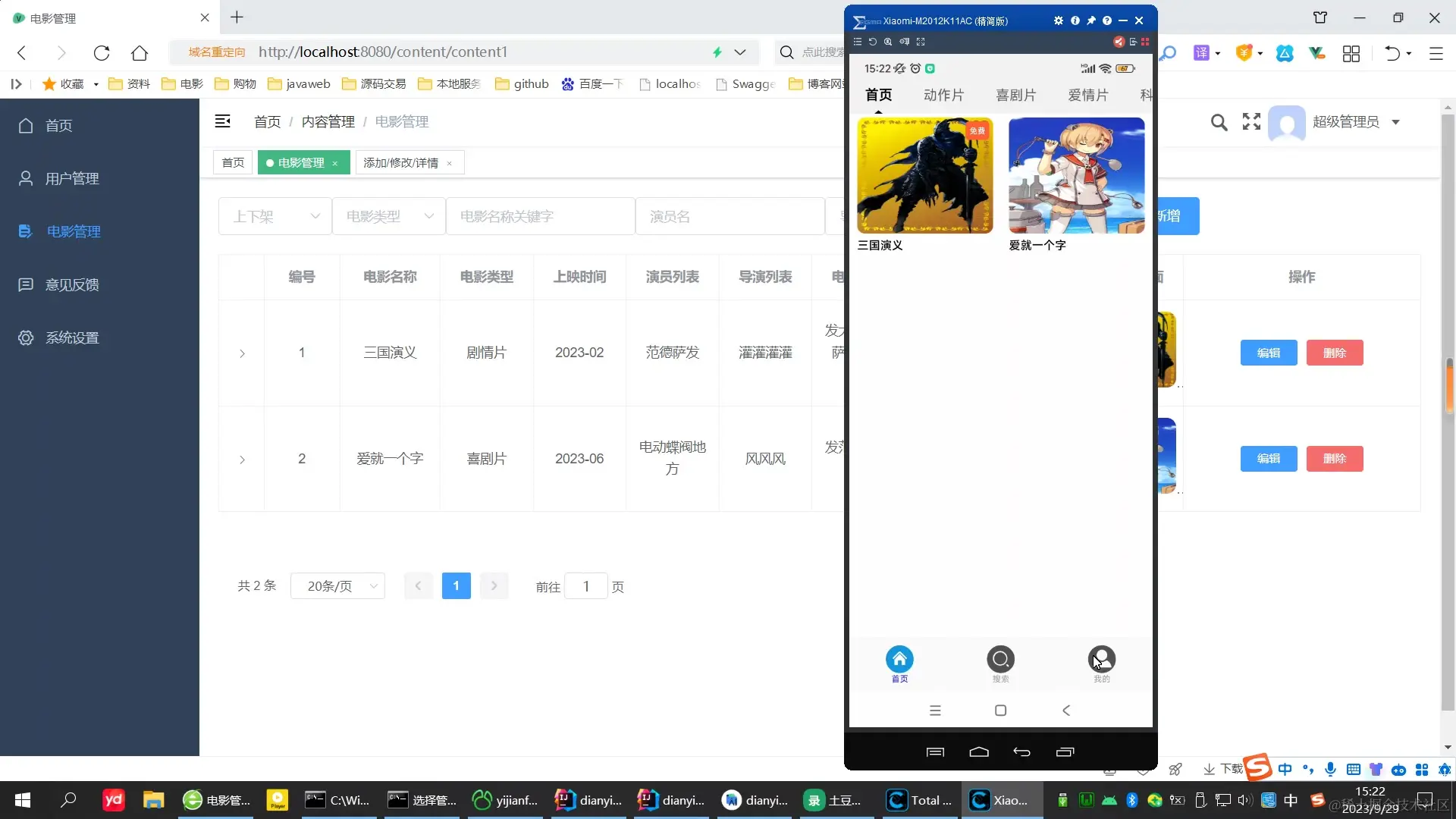Click the 演员名 input field
Viewport: 1456px width, 819px height.
(x=730, y=217)
